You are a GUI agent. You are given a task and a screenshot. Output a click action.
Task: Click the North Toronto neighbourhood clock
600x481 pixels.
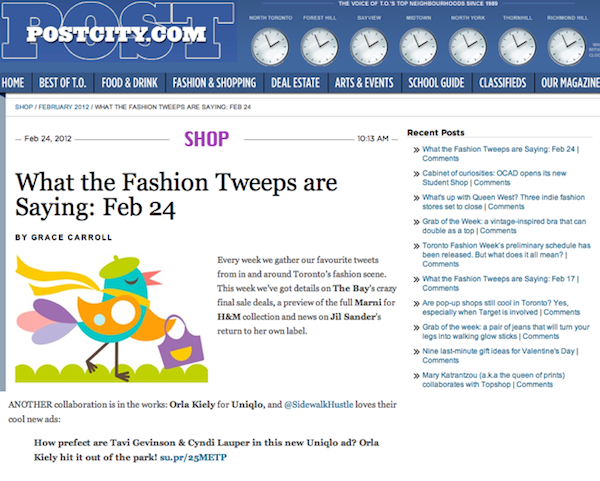pos(271,45)
